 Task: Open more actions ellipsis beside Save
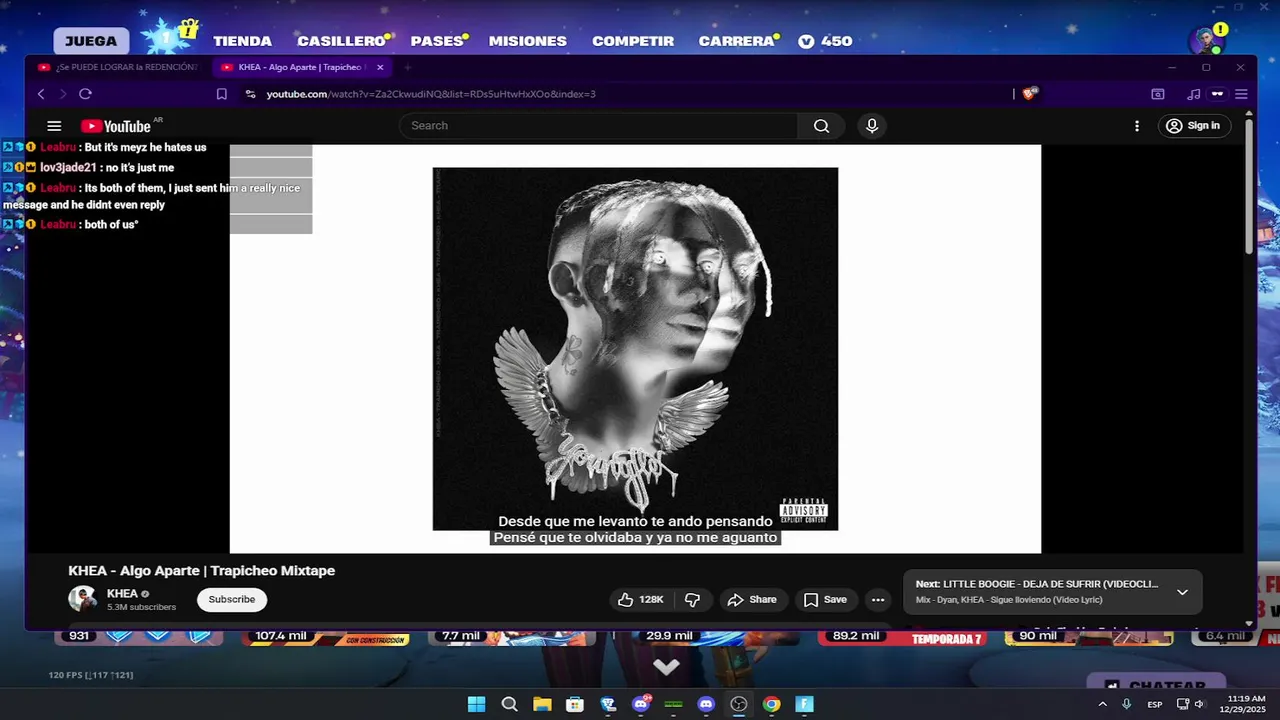point(878,599)
